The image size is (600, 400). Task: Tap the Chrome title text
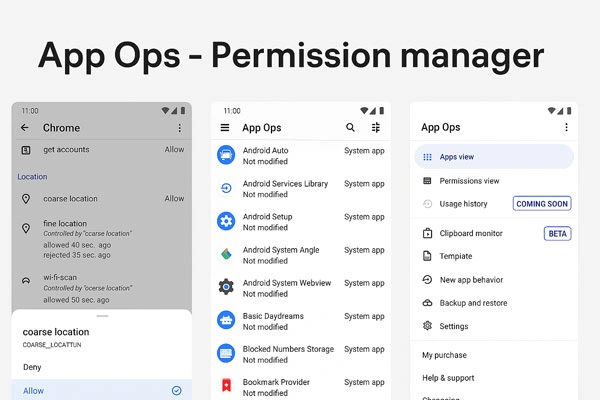(x=61, y=128)
